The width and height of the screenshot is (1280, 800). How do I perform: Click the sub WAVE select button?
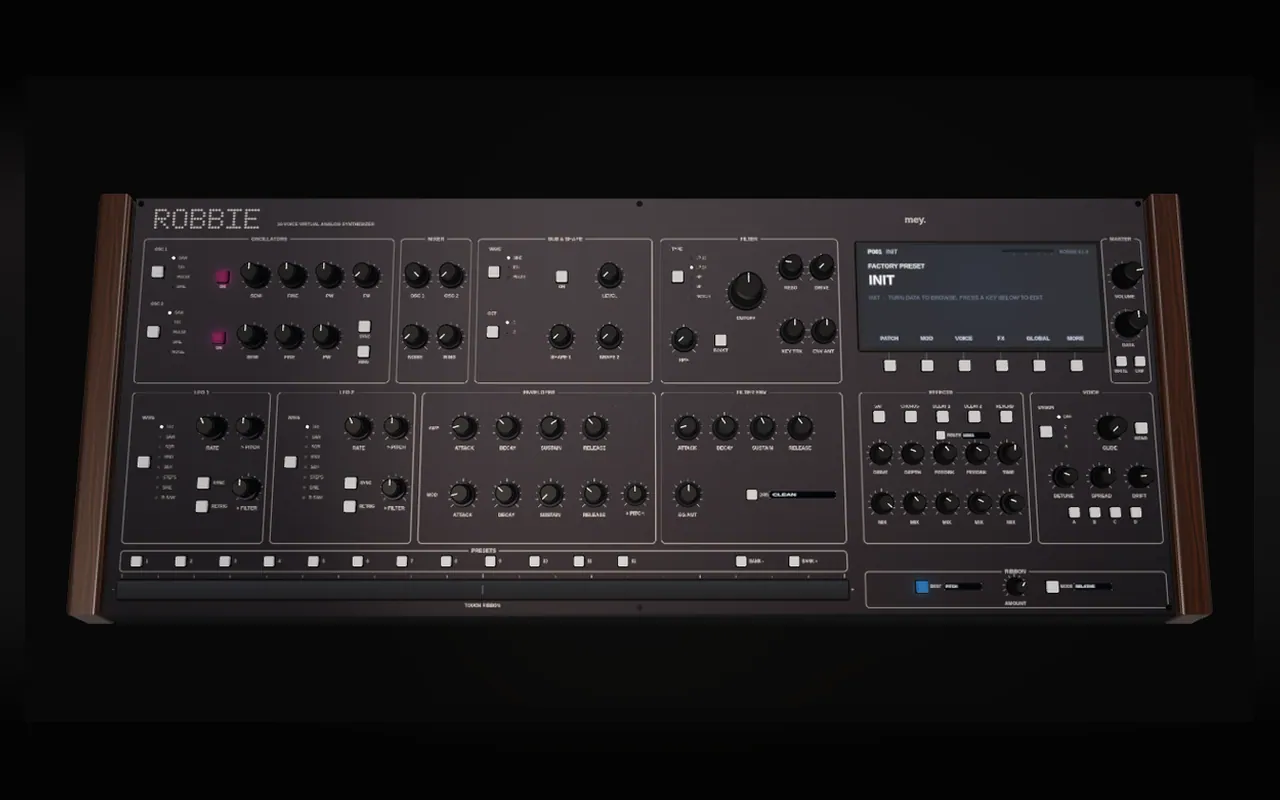[x=493, y=271]
